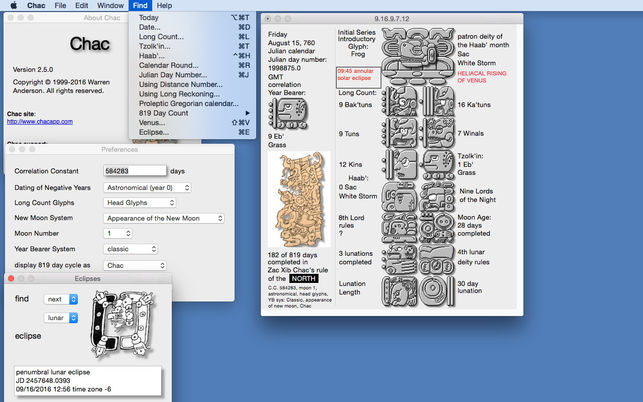The image size is (643, 402).
Task: Click the Tzolk'in 1 Eb' glyph
Action: [438, 164]
